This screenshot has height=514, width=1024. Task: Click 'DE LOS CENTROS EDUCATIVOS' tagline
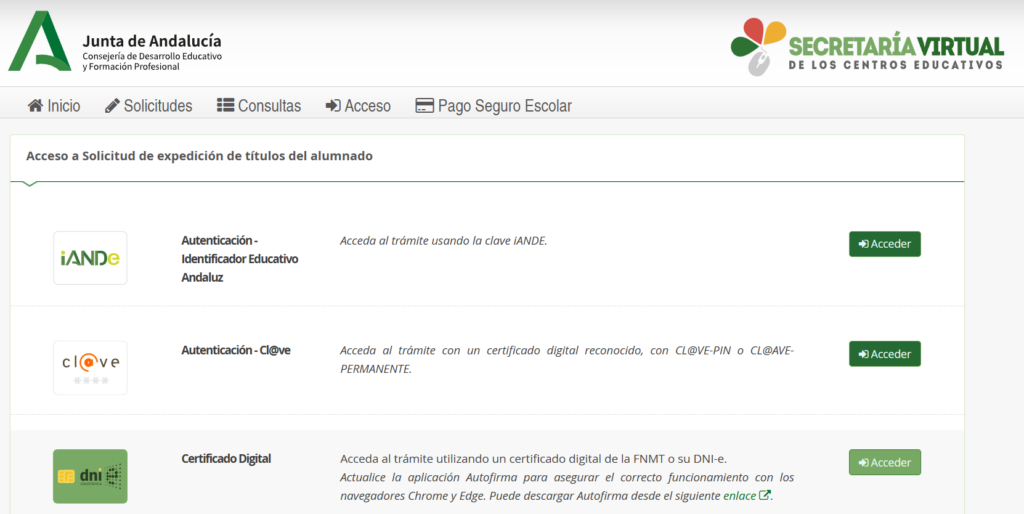(895, 65)
